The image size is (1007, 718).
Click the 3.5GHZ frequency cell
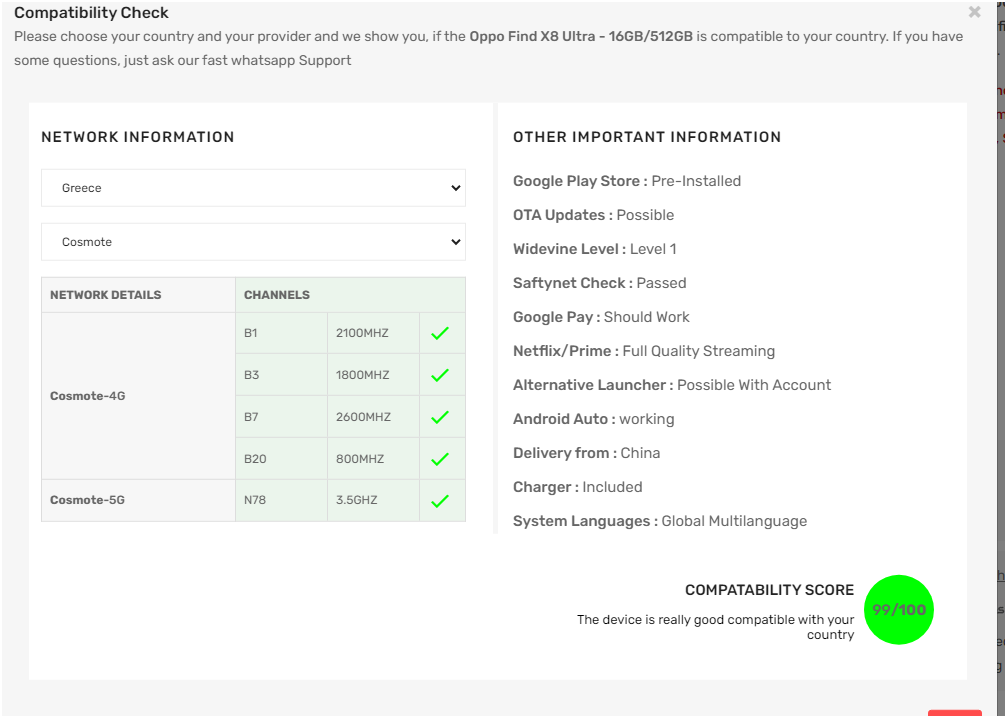373,501
